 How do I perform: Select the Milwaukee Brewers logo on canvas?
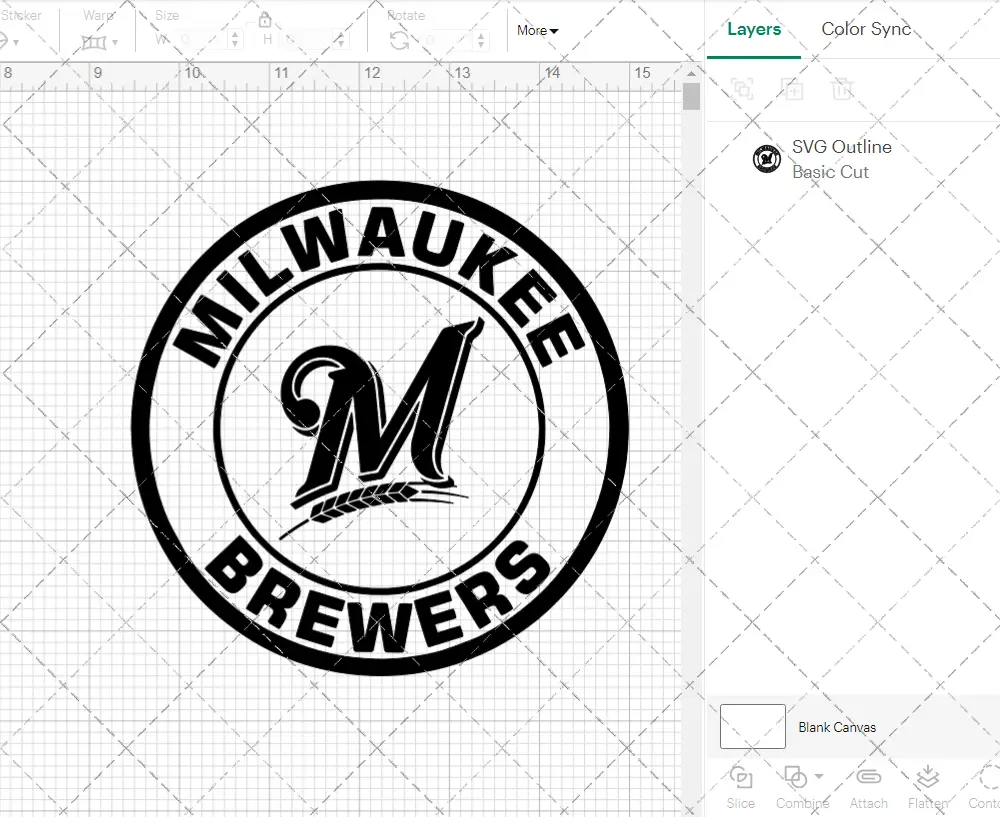coord(380,427)
